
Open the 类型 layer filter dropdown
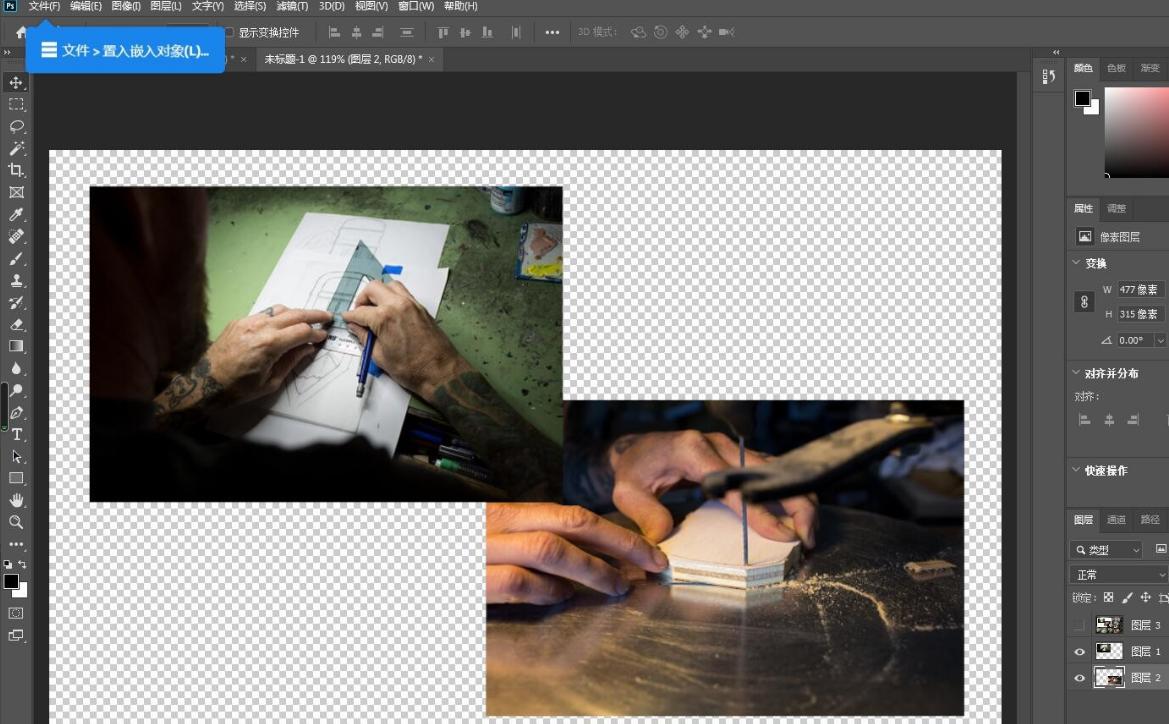pos(1107,549)
